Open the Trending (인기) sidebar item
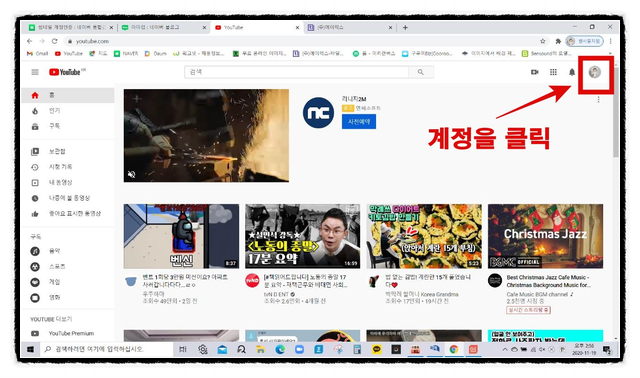 (68, 111)
